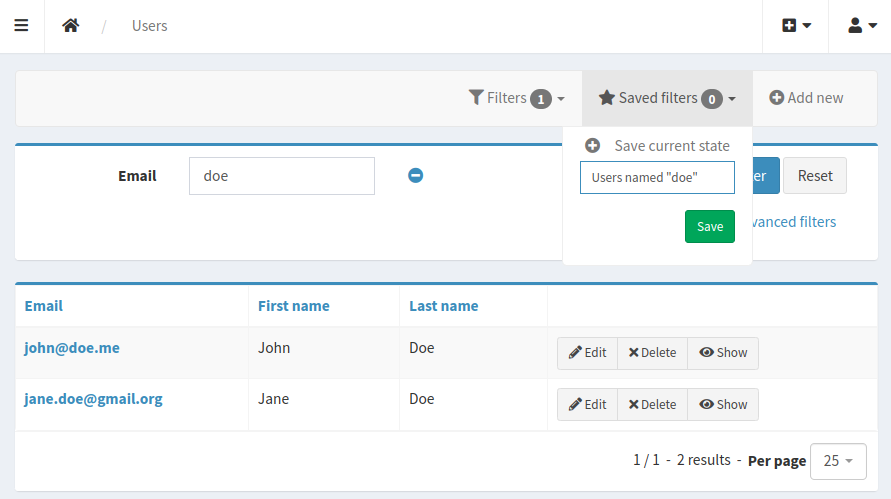Remove the Email filter with minus icon

(415, 176)
